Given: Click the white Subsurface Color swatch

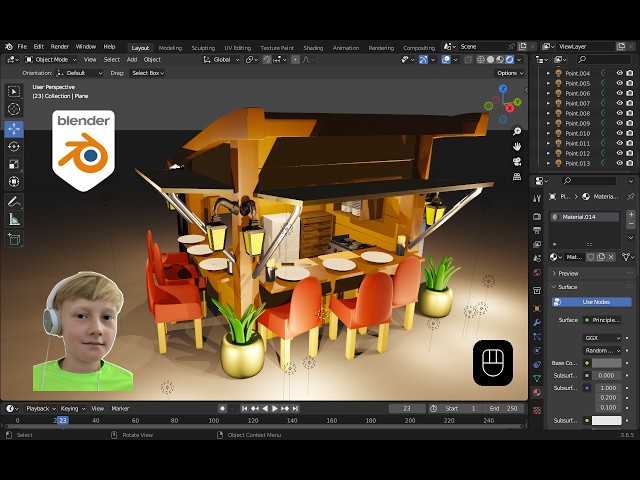Looking at the screenshot, I should pyautogui.click(x=607, y=420).
